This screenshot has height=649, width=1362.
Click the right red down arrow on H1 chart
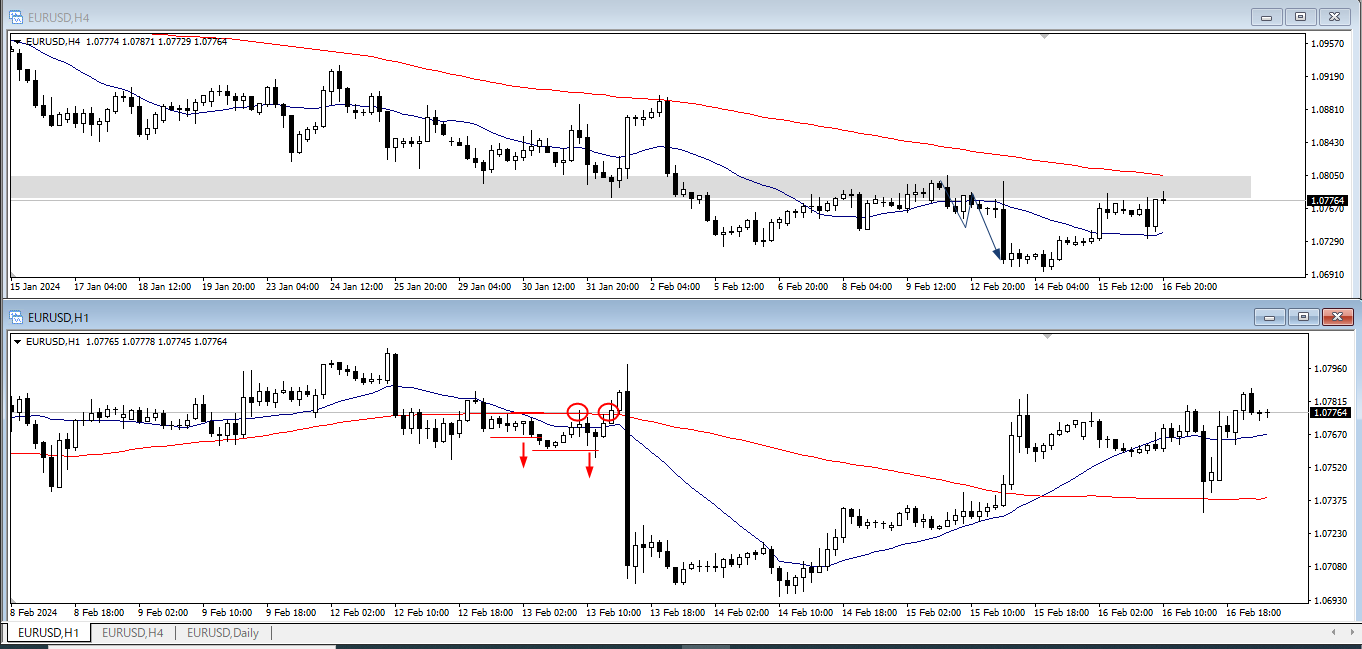(x=590, y=466)
